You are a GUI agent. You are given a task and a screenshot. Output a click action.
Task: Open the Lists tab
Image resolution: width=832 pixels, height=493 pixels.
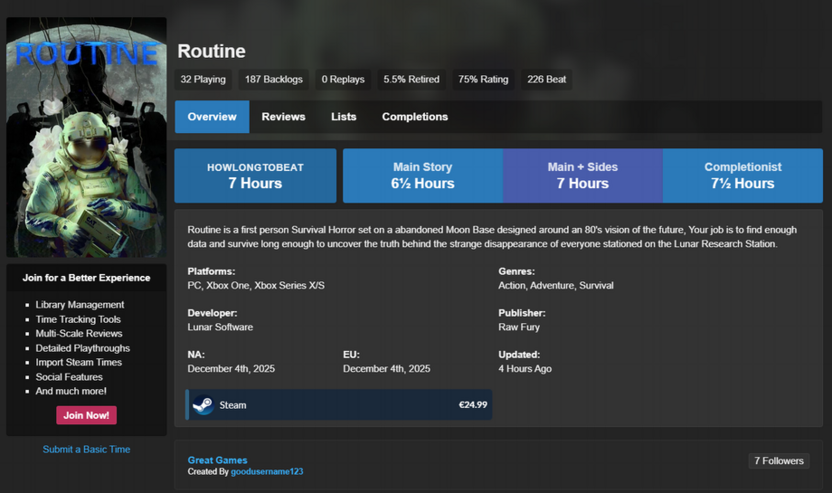pyautogui.click(x=343, y=117)
